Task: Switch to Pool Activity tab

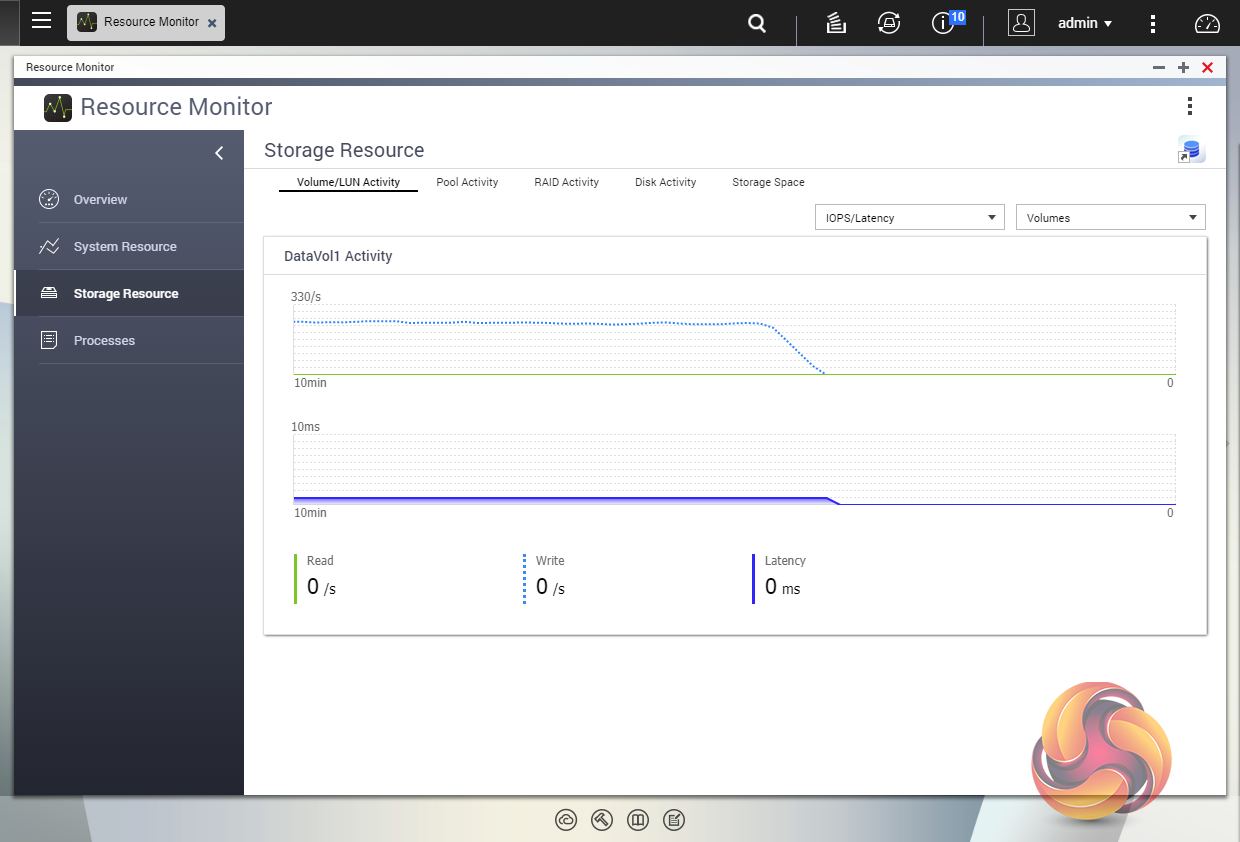Action: pyautogui.click(x=467, y=182)
